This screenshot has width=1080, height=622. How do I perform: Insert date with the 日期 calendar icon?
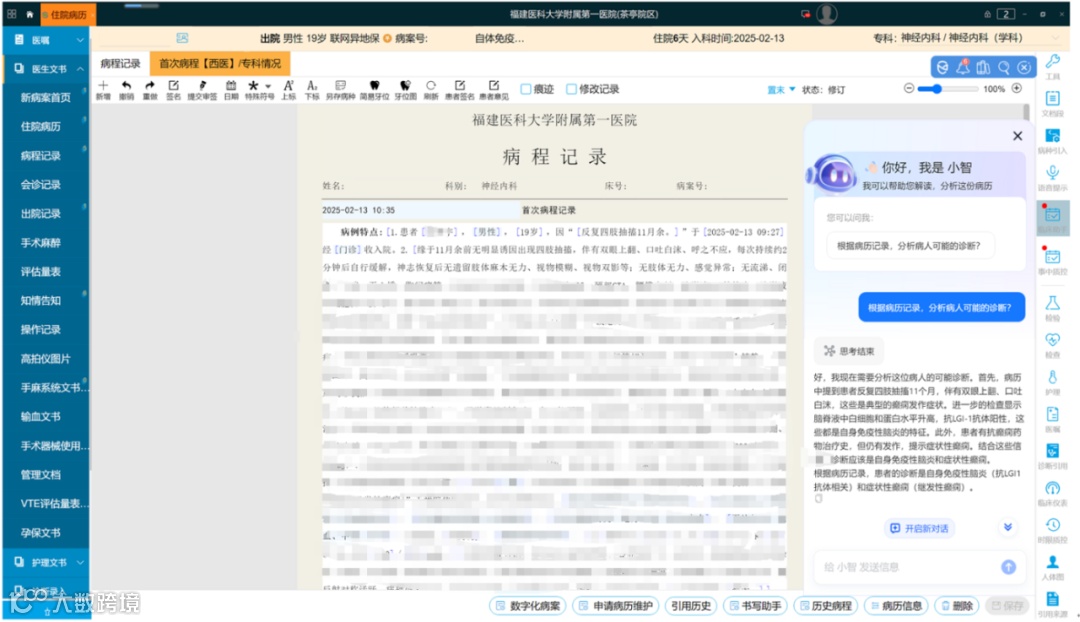(x=231, y=86)
